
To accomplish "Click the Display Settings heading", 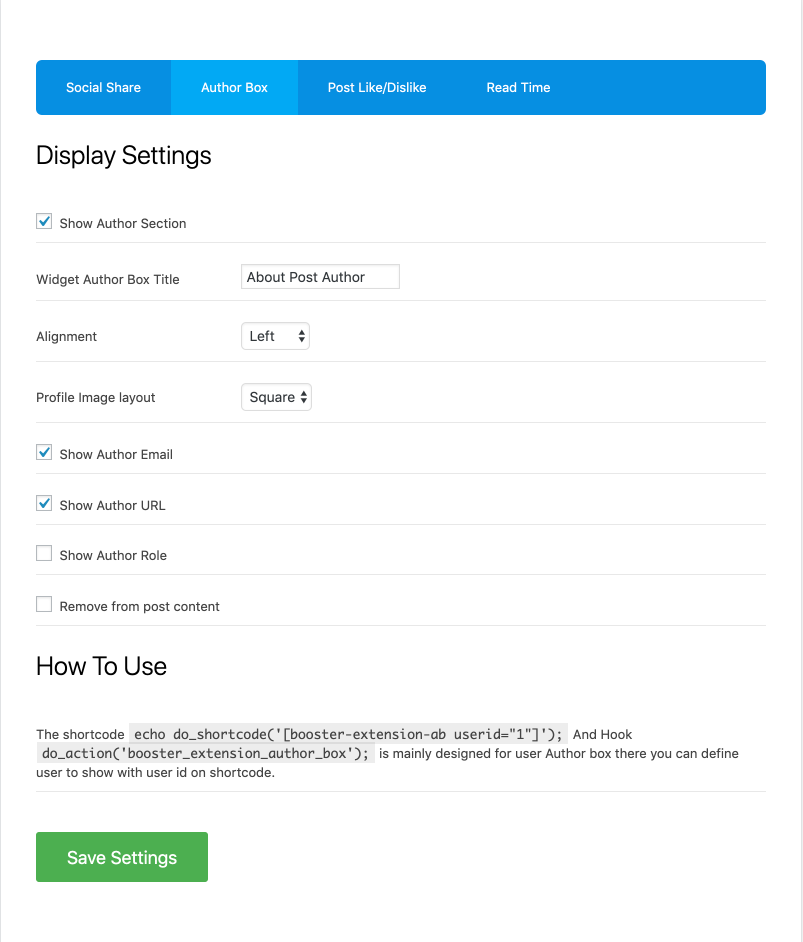I will [124, 155].
